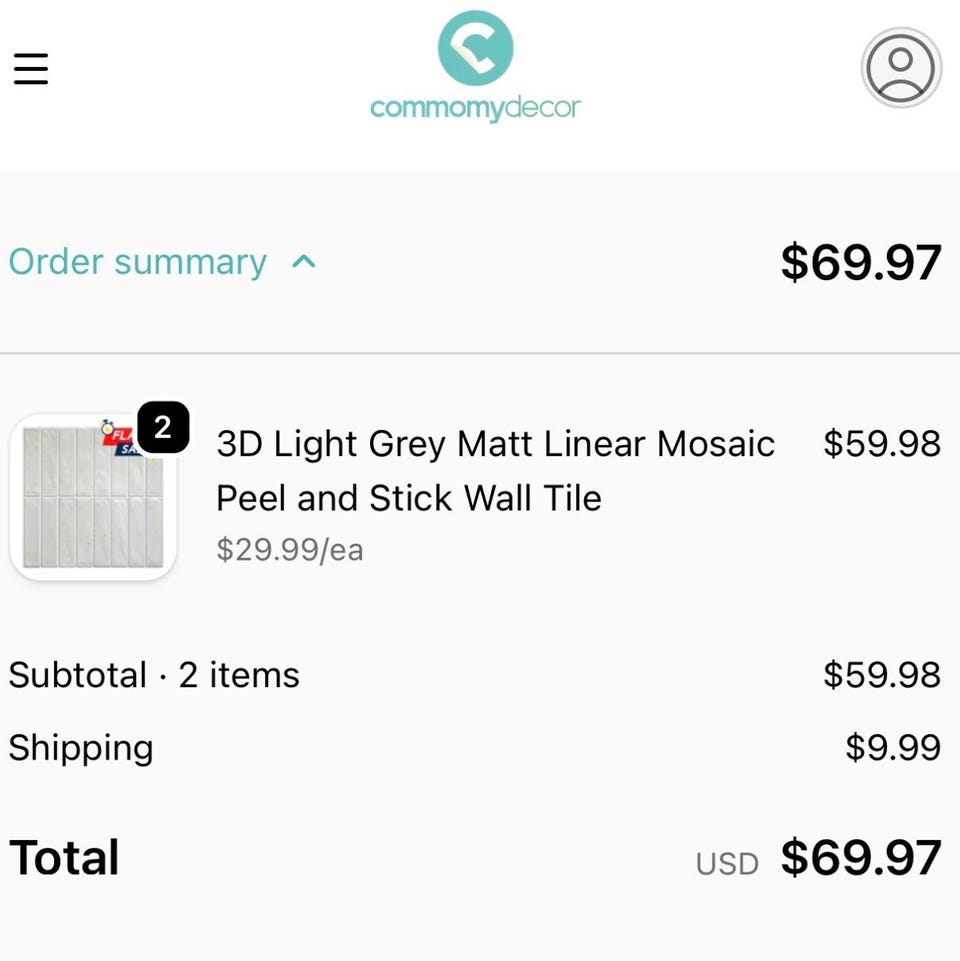Image resolution: width=960 pixels, height=961 pixels.
Task: Click the quantity badge showing 2
Action: click(163, 428)
